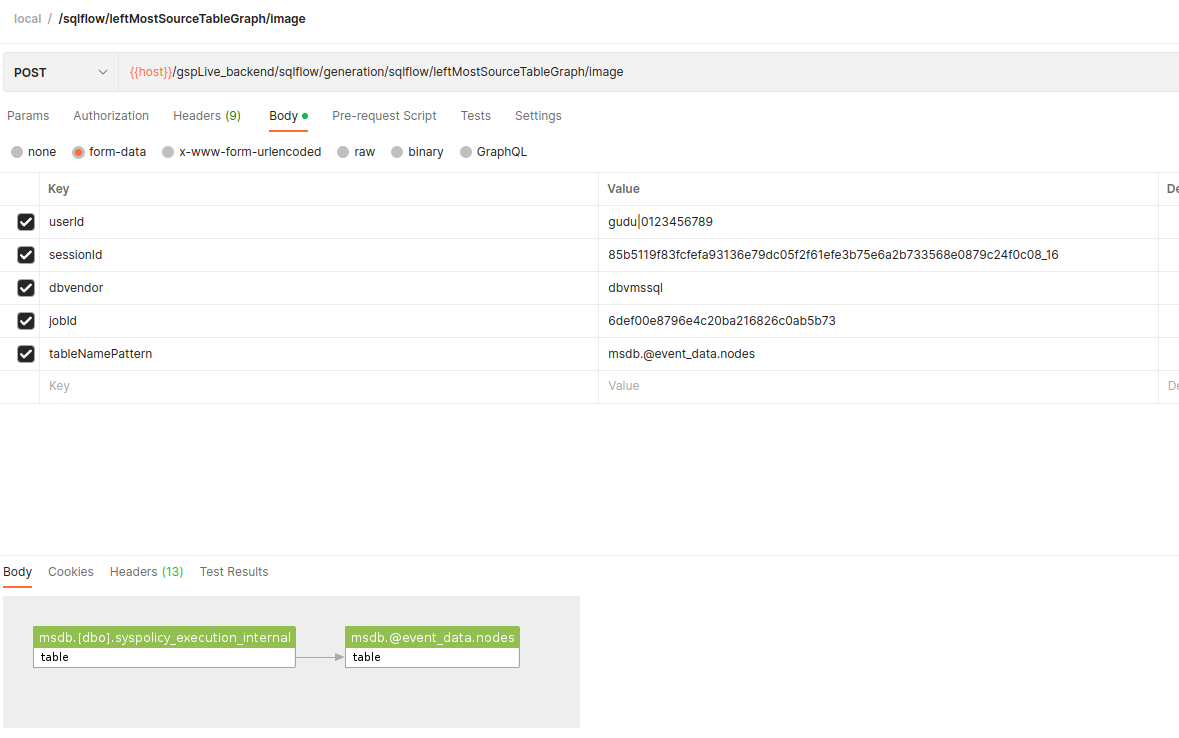Viewport: 1179px width, 738px height.
Task: Switch to the Pre-request Script tab
Action: 384,116
